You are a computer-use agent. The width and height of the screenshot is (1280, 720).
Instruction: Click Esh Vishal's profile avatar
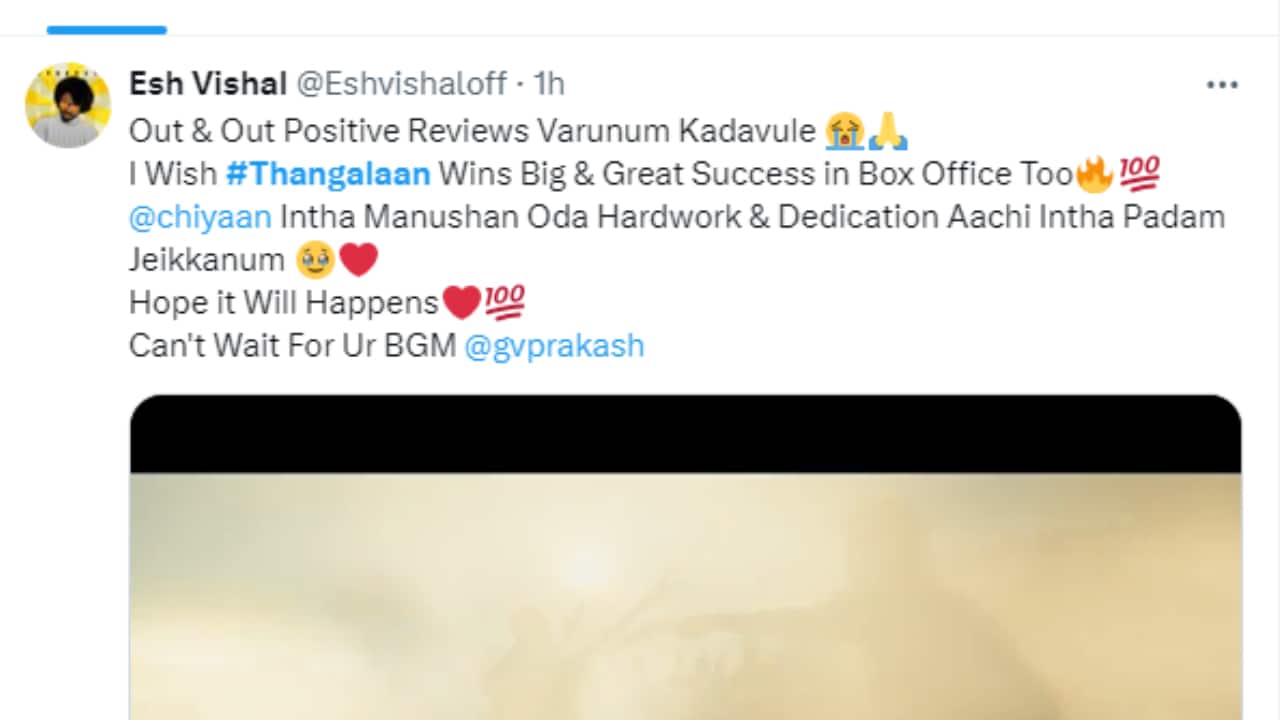coord(68,105)
